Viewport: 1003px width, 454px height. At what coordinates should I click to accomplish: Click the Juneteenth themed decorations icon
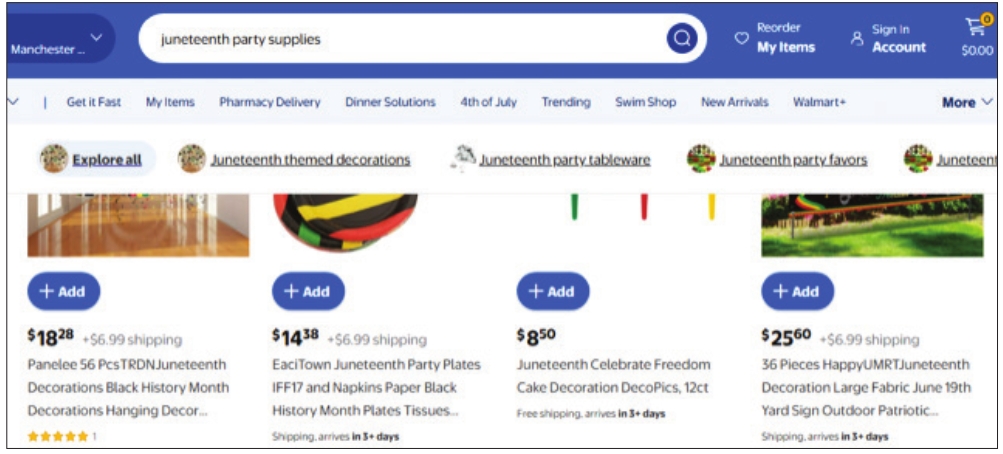(x=192, y=159)
